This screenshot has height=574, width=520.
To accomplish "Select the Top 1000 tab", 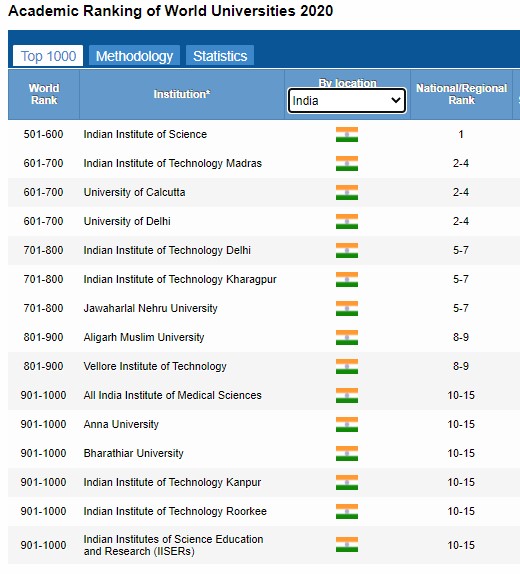I will coord(48,56).
